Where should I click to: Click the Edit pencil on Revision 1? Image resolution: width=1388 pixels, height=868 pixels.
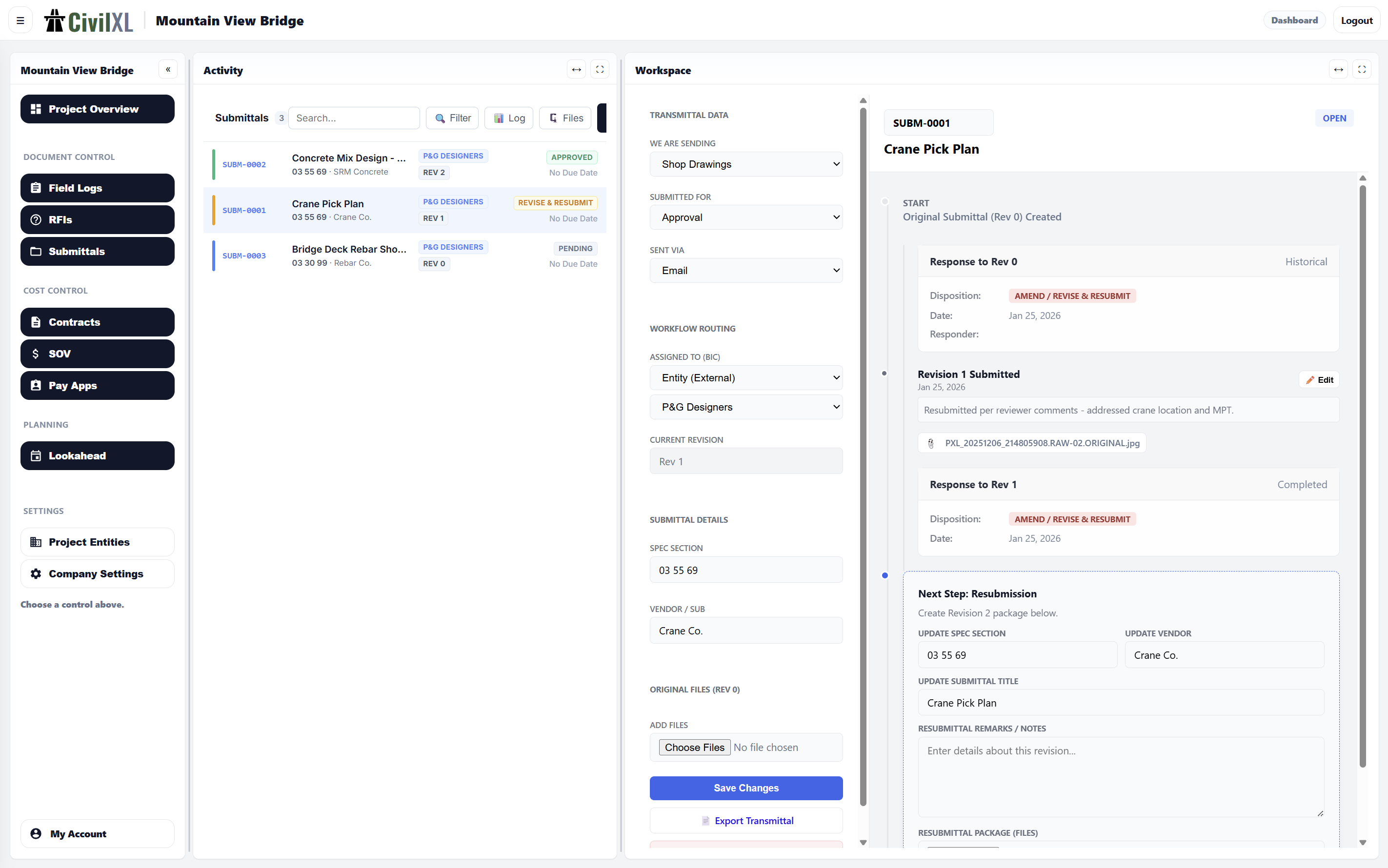point(1319,379)
